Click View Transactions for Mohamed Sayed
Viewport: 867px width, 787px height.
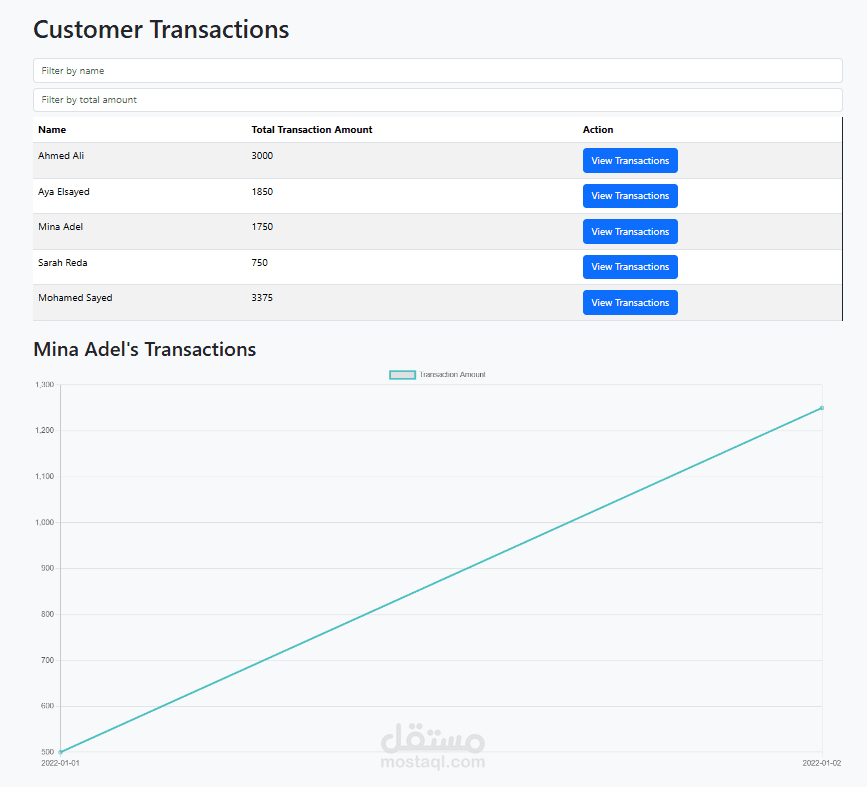[630, 302]
